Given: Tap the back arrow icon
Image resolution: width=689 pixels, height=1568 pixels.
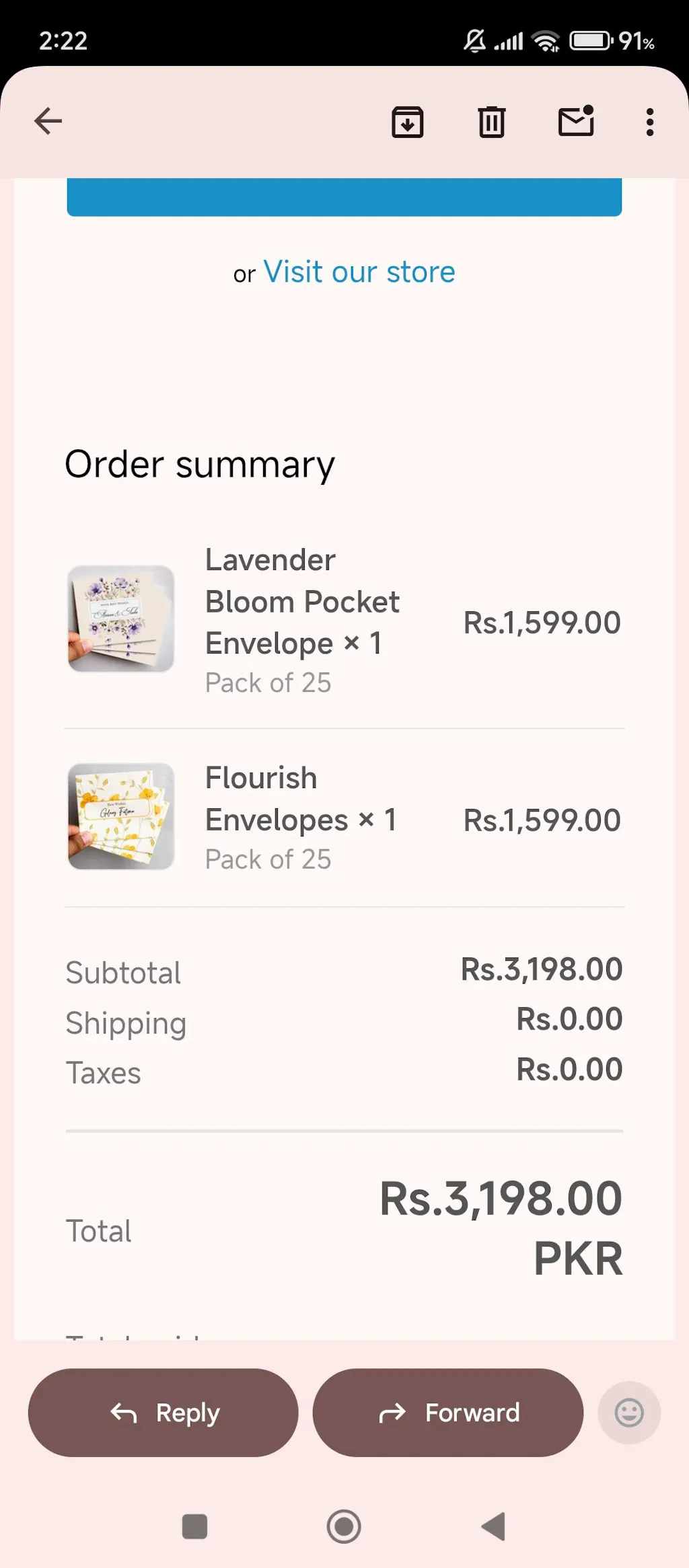Looking at the screenshot, I should pyautogui.click(x=48, y=121).
